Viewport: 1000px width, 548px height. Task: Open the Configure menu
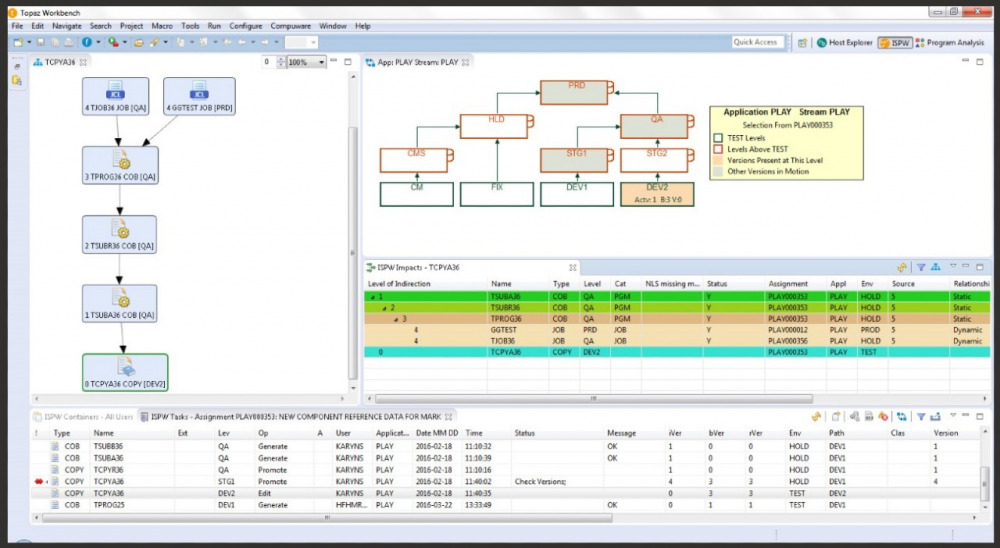click(246, 26)
